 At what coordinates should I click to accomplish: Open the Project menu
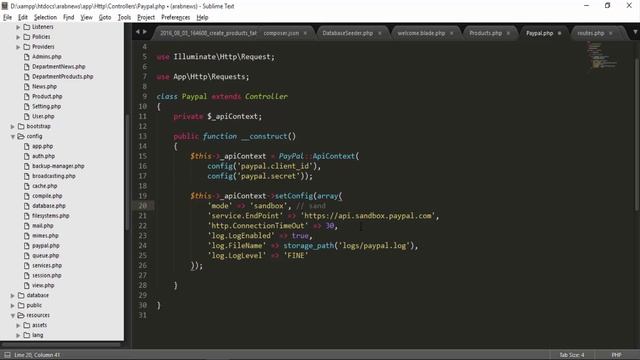[146, 17]
